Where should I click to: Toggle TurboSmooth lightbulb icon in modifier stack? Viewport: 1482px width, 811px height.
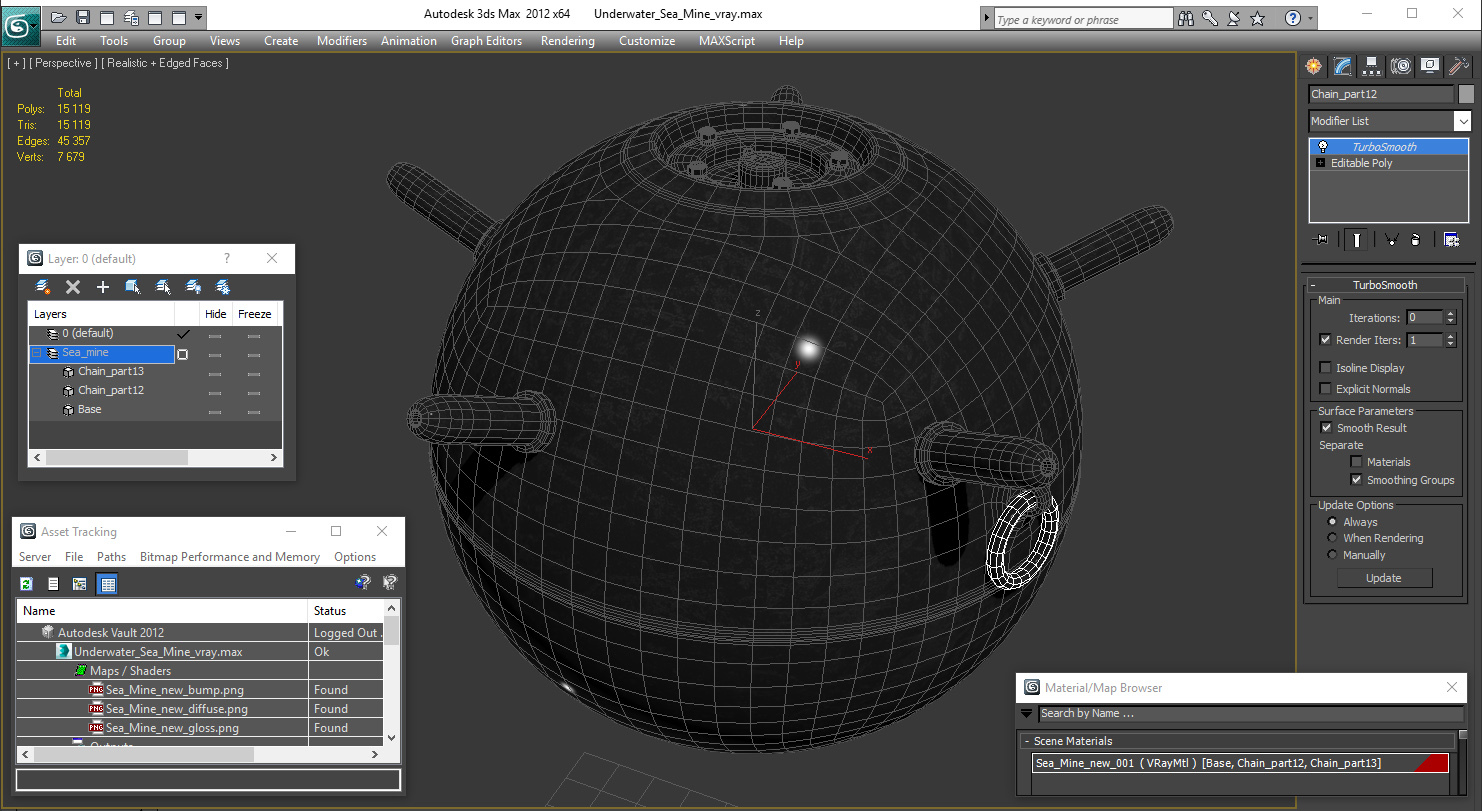tap(1323, 147)
